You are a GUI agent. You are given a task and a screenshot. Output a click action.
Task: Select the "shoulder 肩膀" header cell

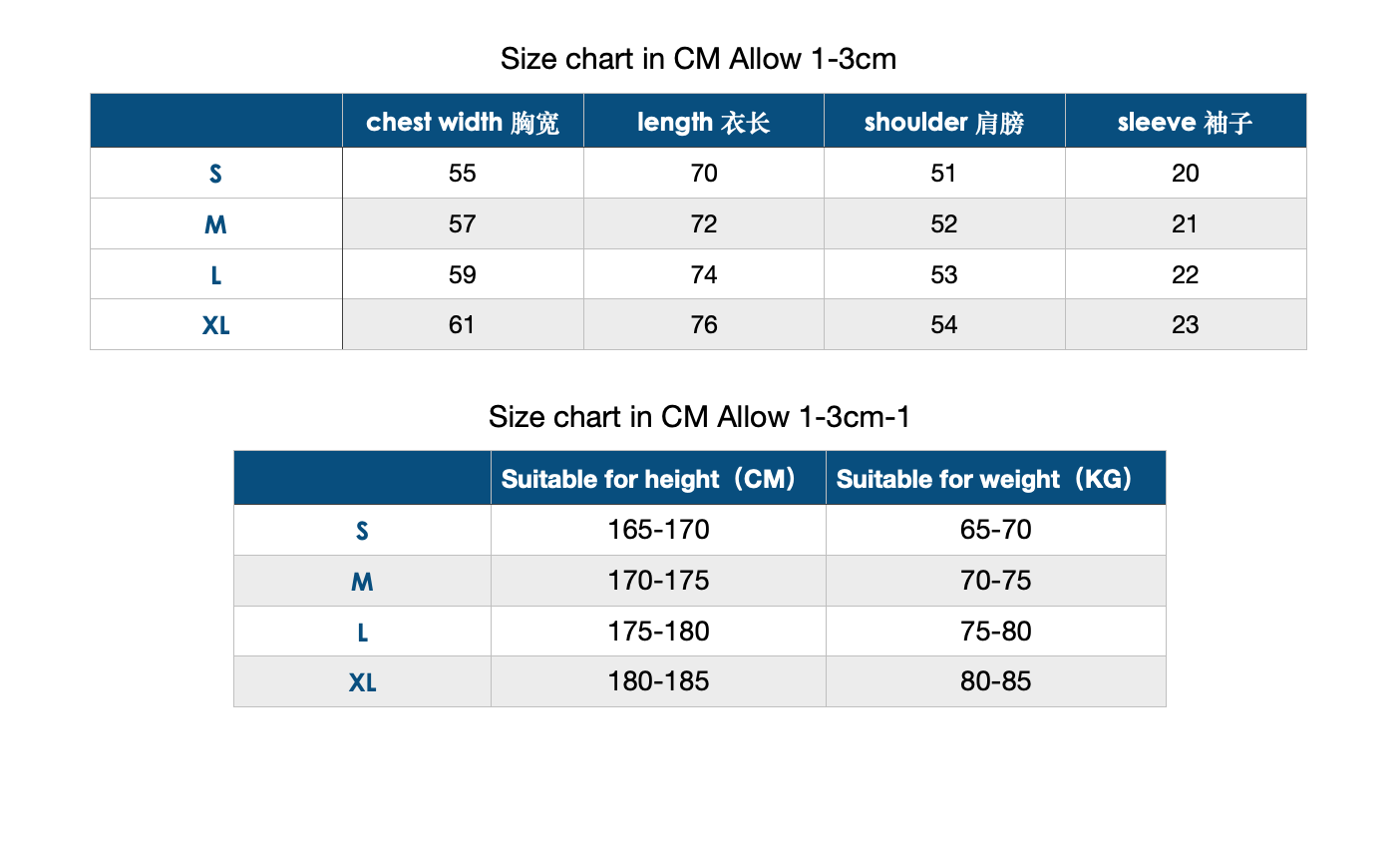pos(943,122)
